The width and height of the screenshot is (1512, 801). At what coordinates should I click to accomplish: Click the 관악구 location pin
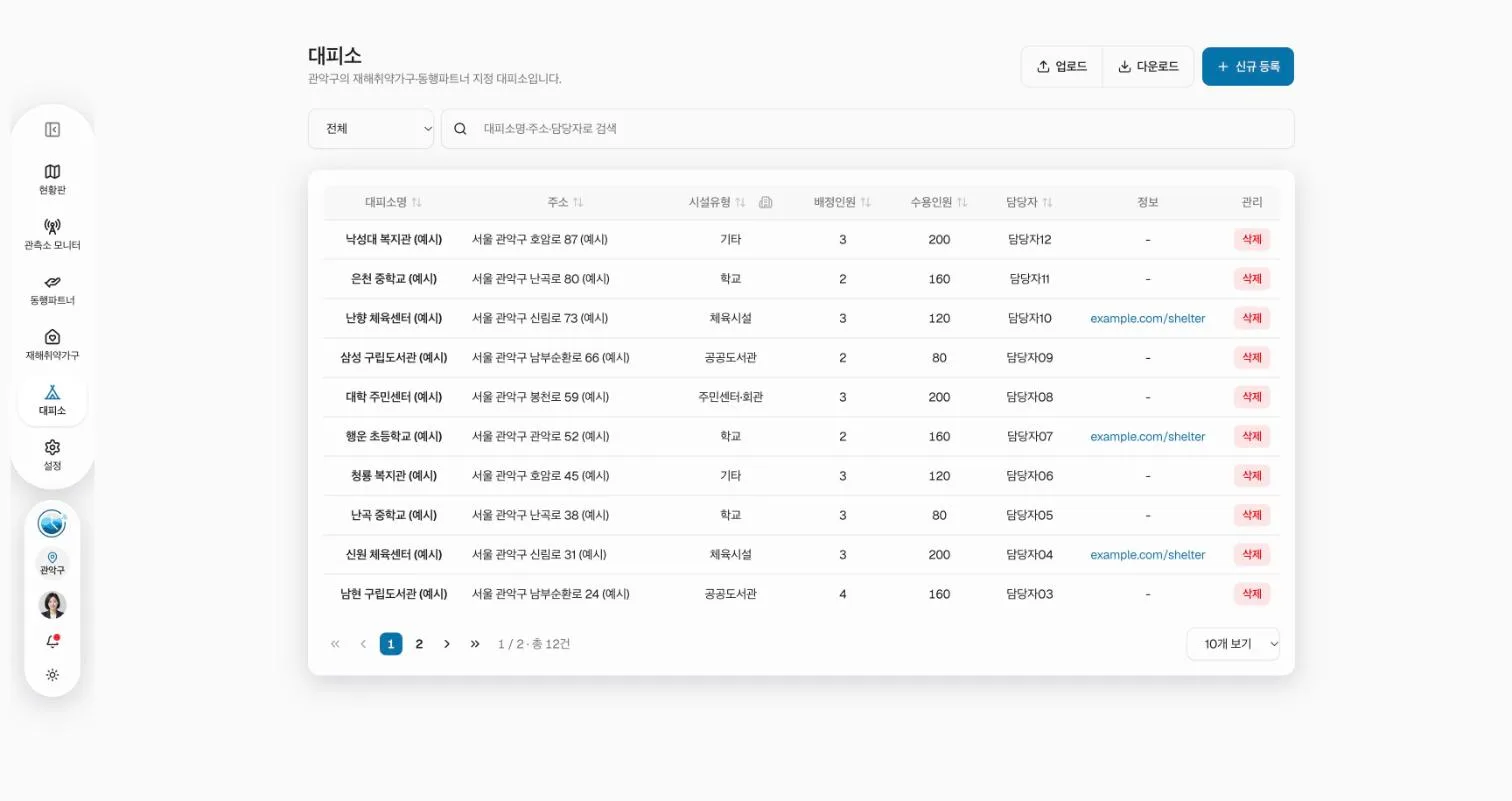click(52, 563)
